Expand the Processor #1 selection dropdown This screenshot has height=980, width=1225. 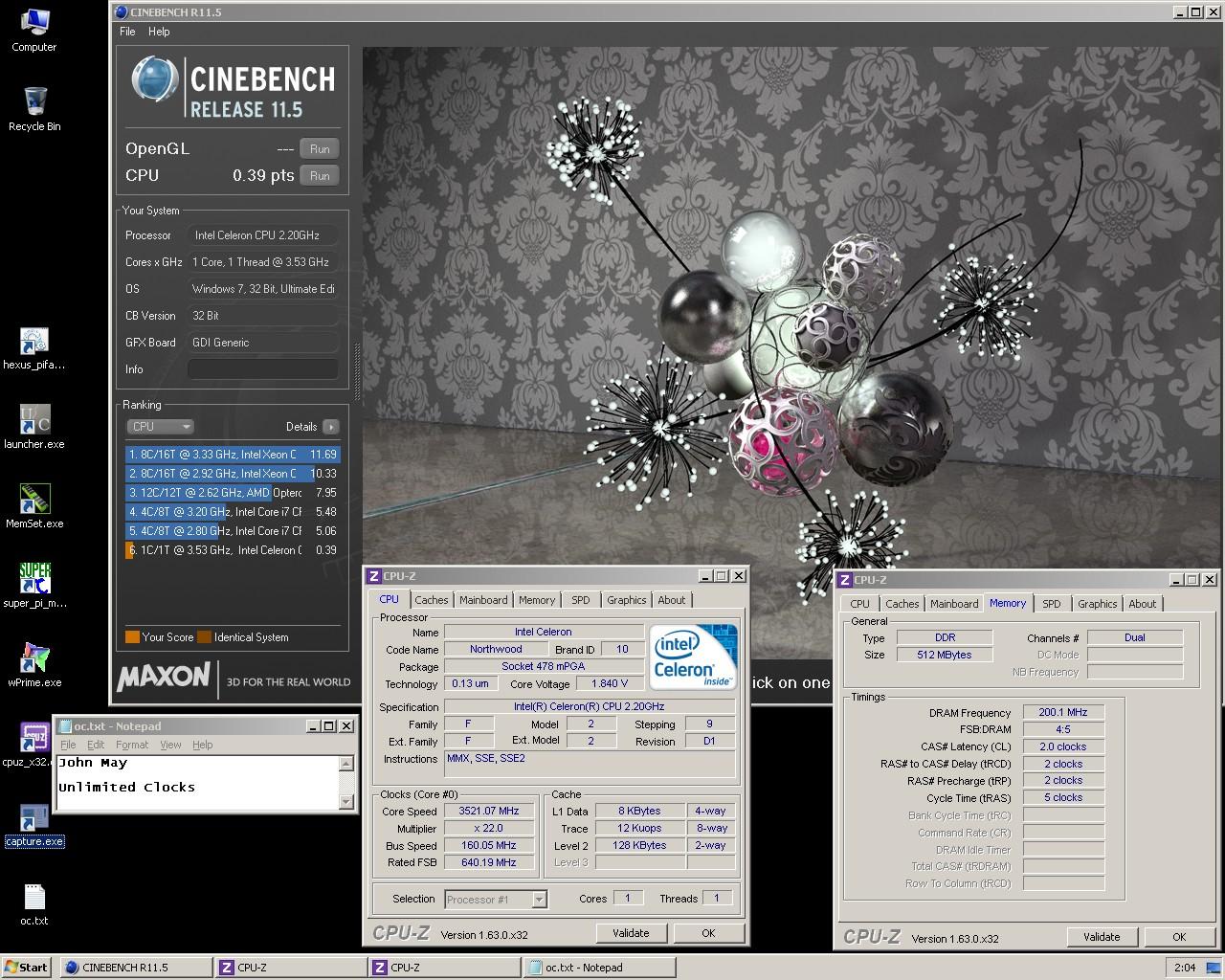(x=539, y=900)
